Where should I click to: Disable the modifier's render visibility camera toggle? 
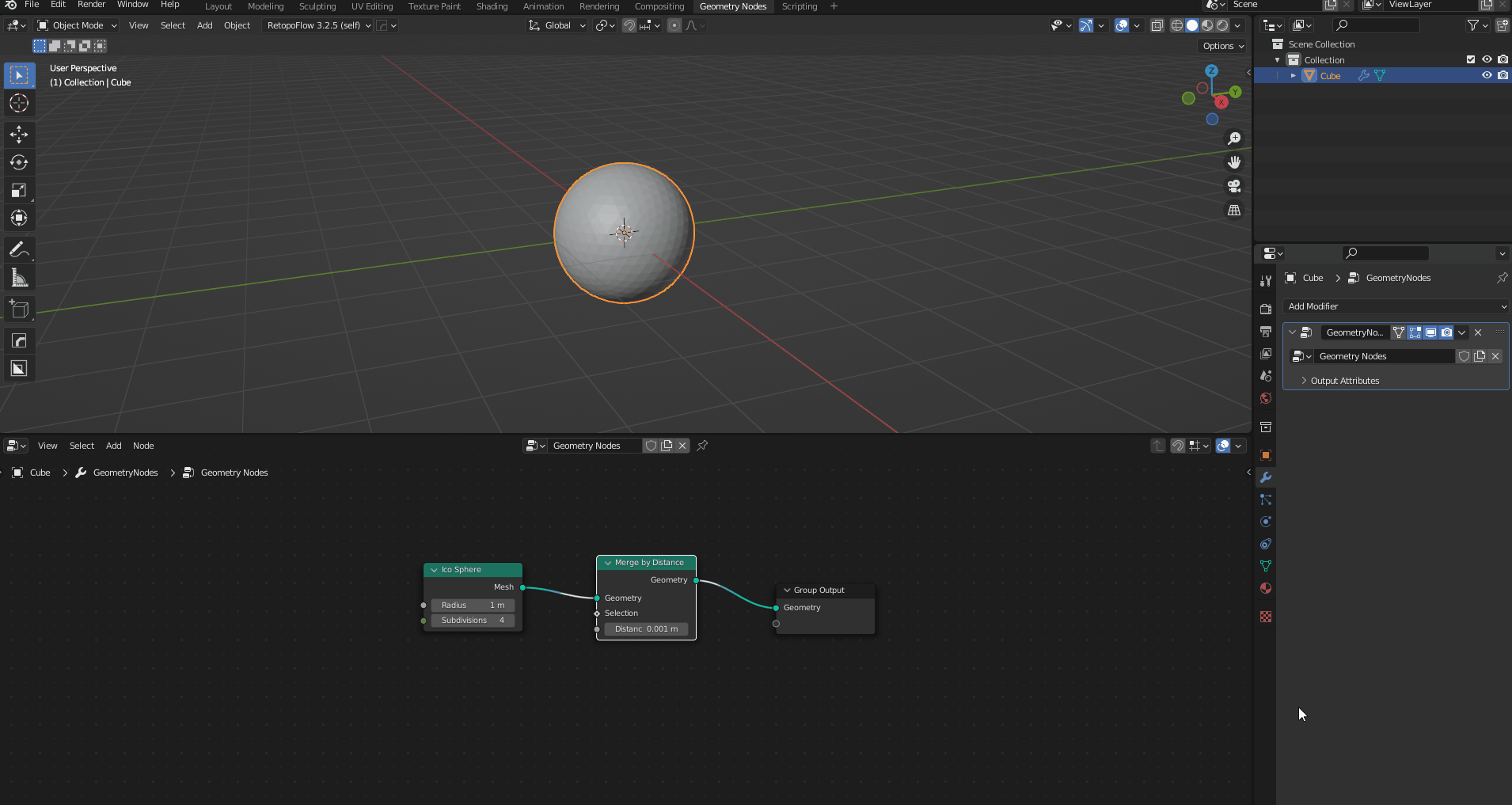1445,332
